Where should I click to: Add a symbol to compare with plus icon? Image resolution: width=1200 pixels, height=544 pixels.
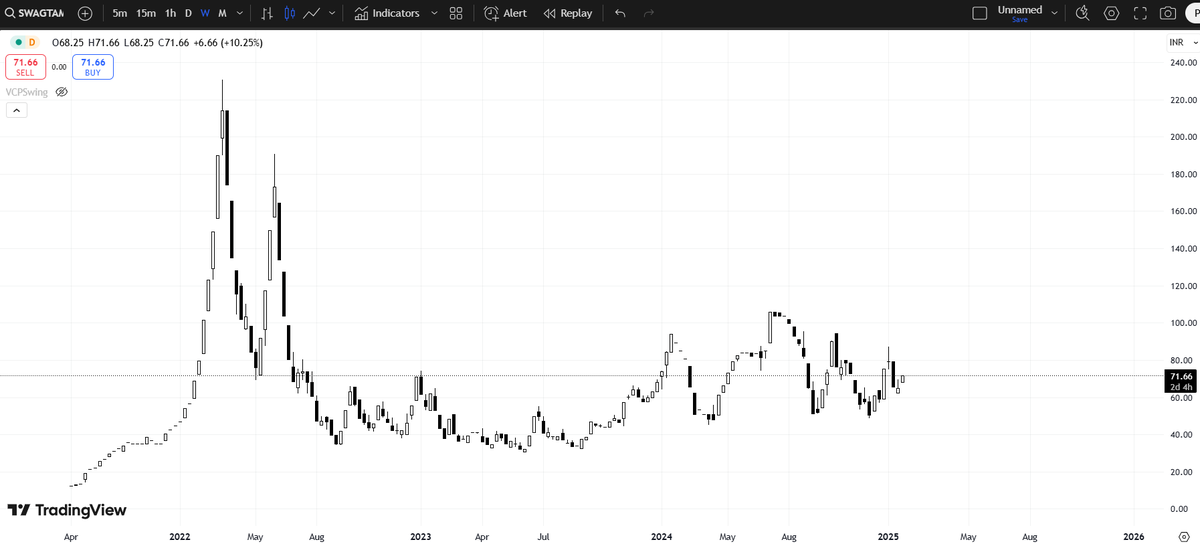tap(85, 13)
